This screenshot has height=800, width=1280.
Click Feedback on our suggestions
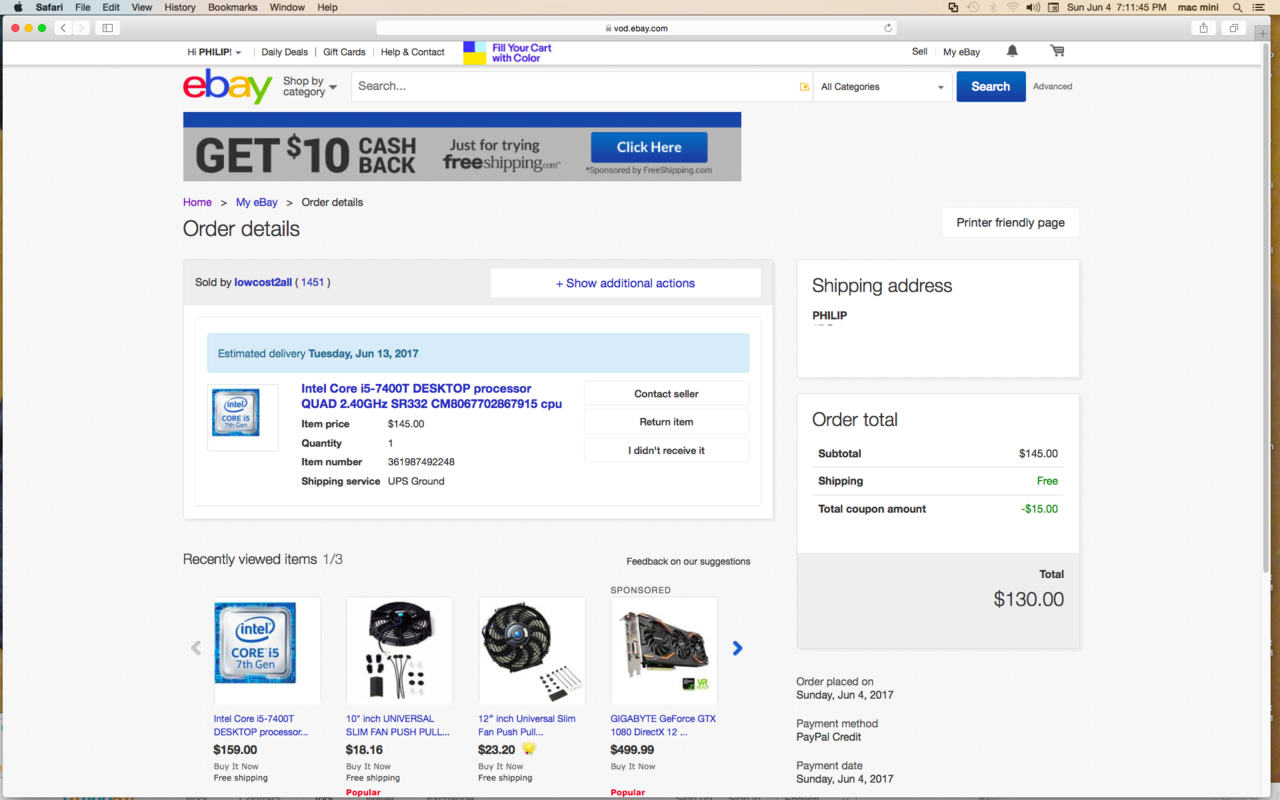(x=688, y=561)
